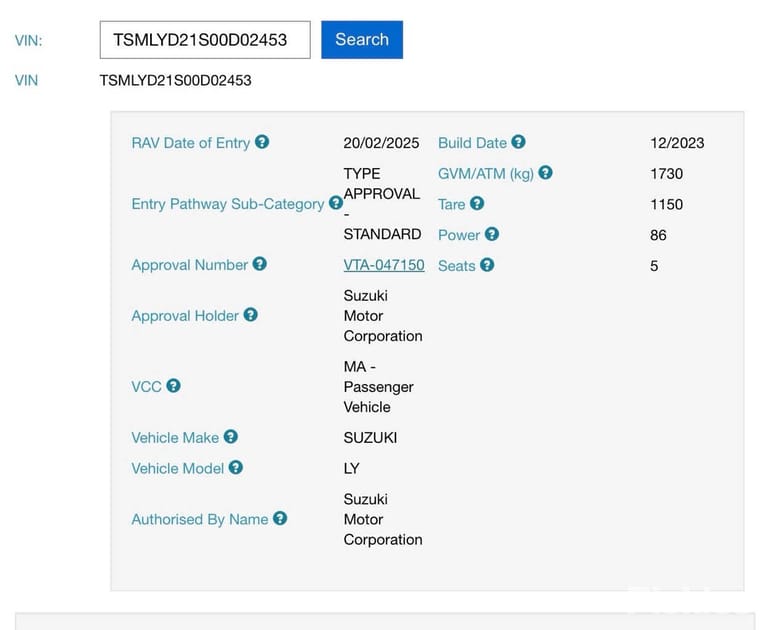The height and width of the screenshot is (630, 768).
Task: Click help icon beside Approval Holder
Action: coord(250,315)
